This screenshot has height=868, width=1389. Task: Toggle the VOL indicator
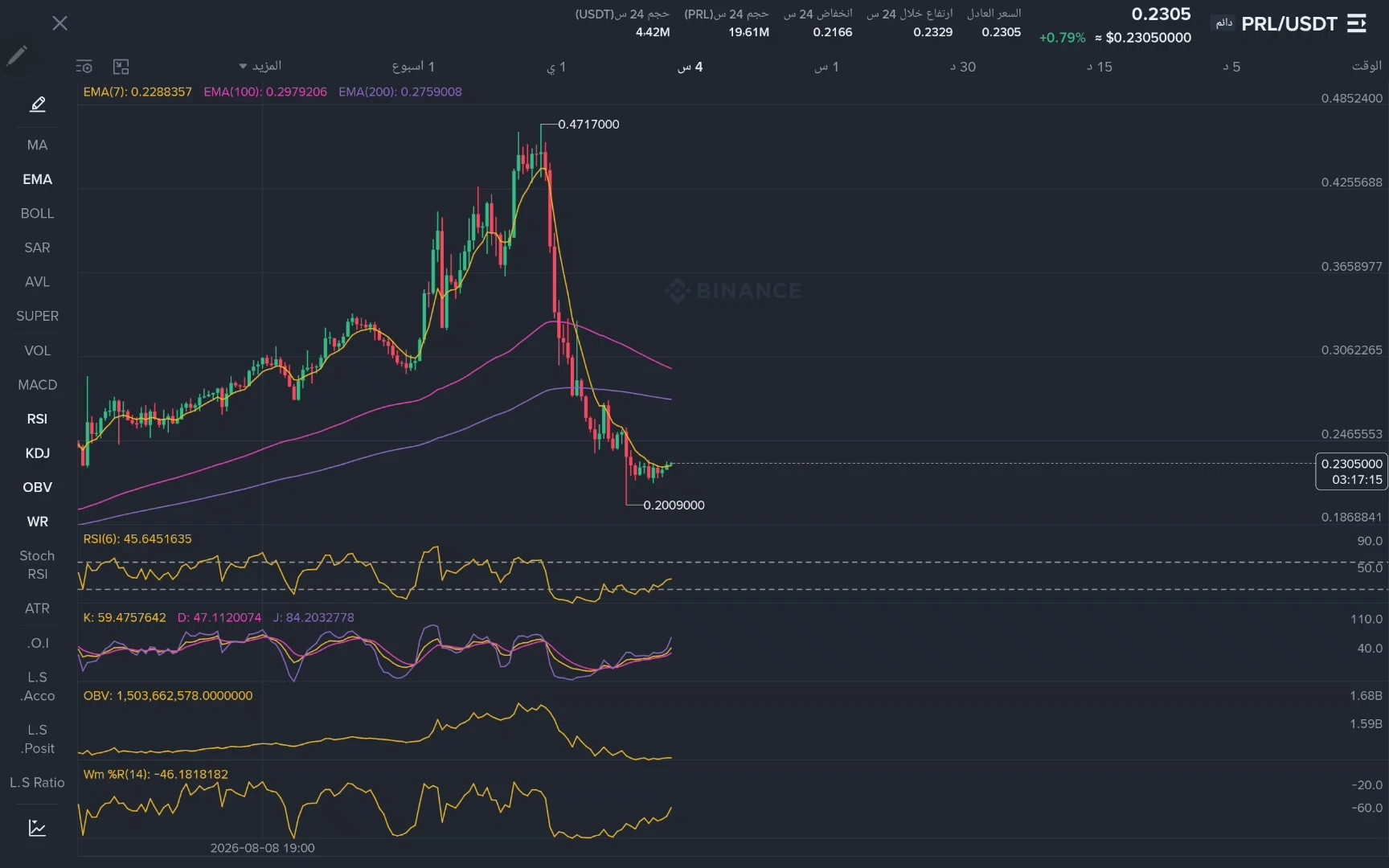point(38,350)
